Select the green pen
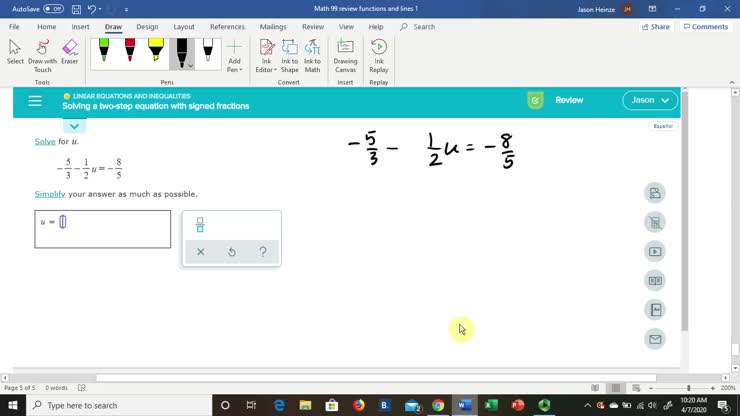The height and width of the screenshot is (416, 740). point(104,50)
